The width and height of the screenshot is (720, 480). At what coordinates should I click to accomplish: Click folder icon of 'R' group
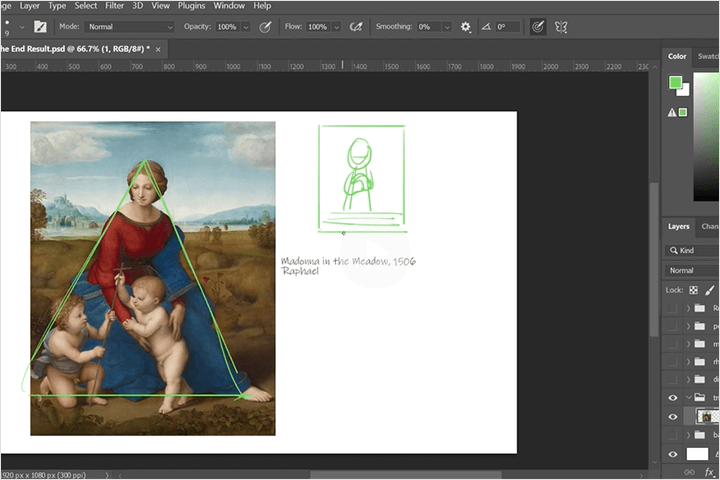(x=699, y=308)
